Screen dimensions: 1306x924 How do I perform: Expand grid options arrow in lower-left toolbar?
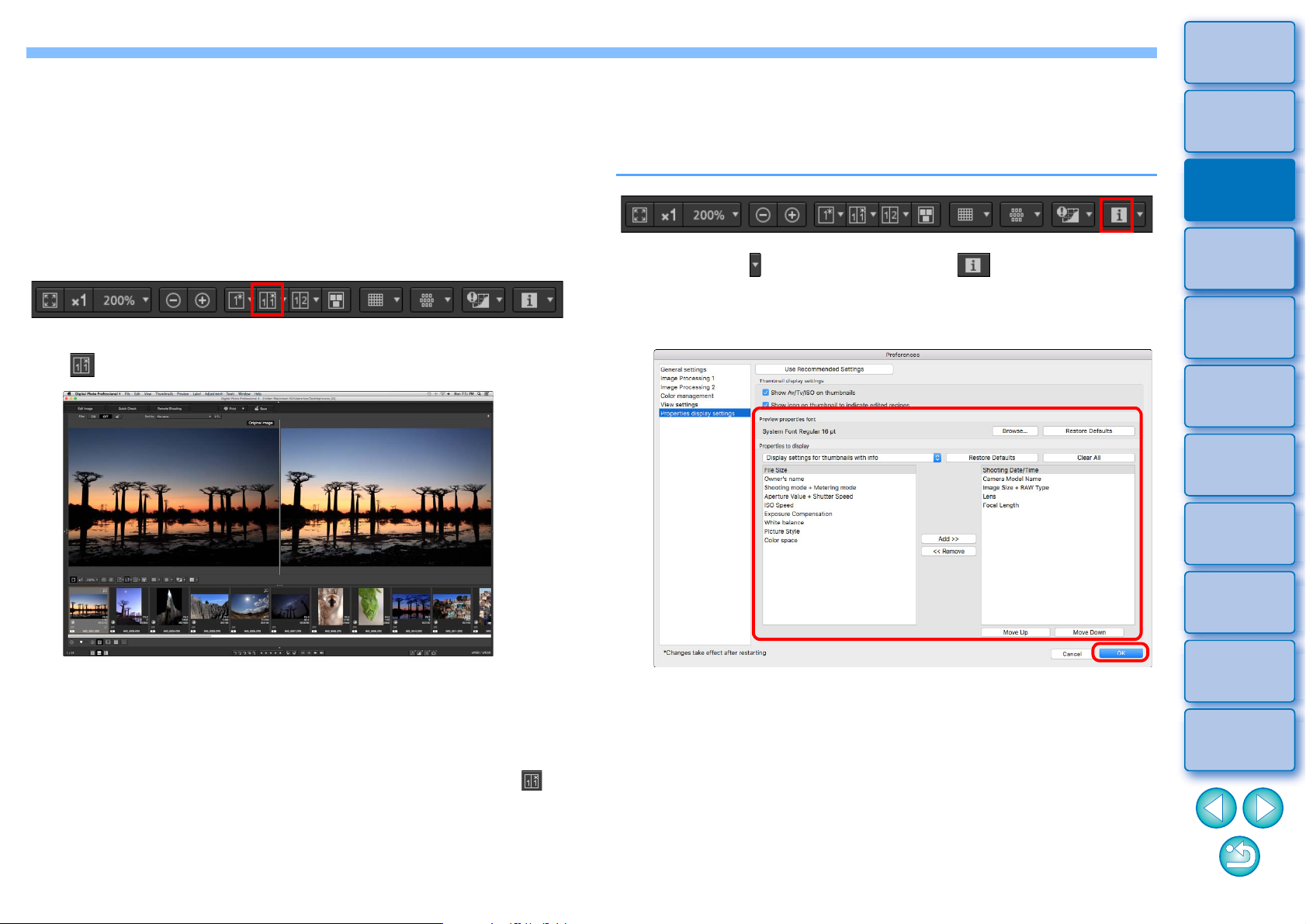(397, 300)
